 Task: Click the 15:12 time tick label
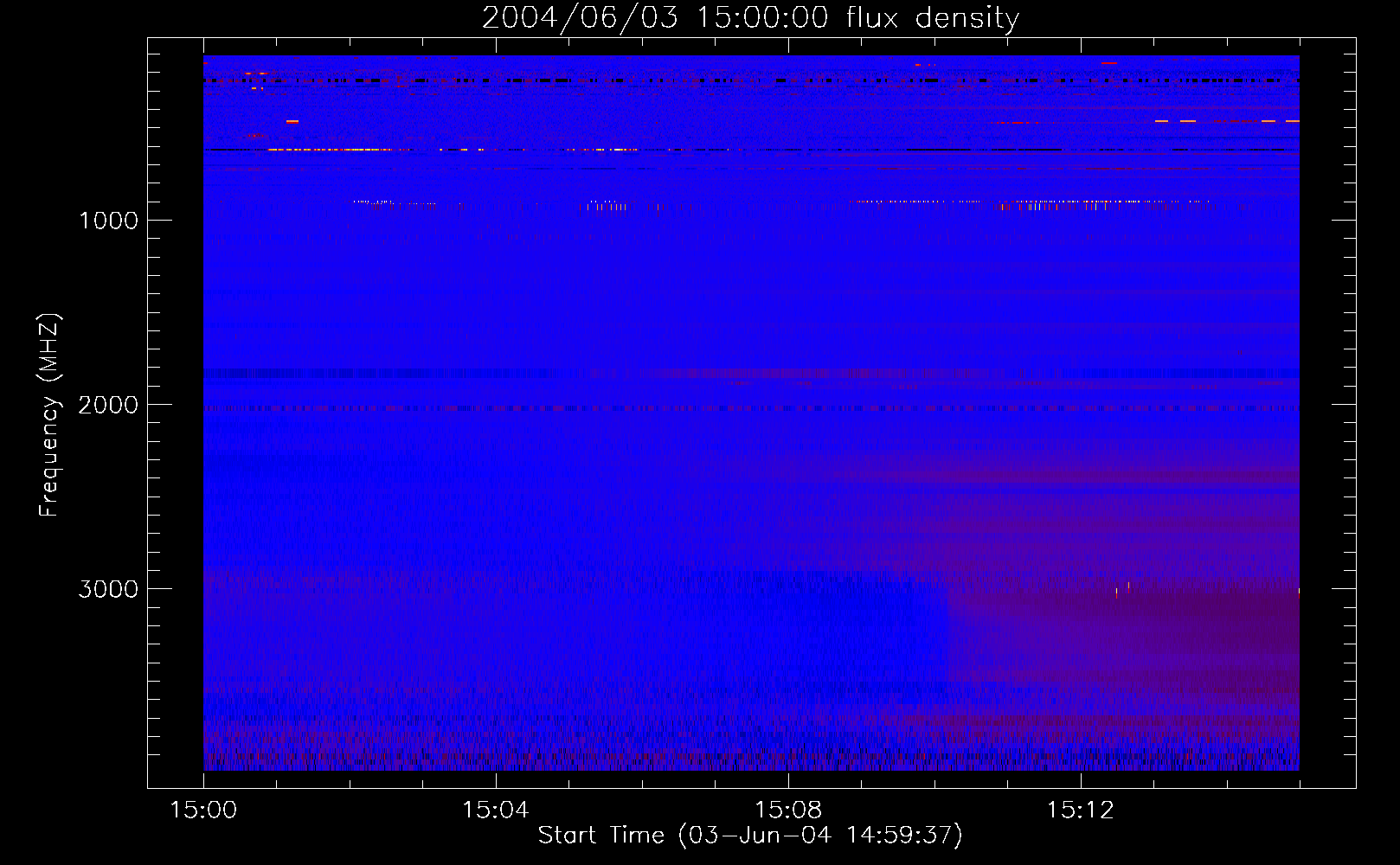[x=1080, y=811]
